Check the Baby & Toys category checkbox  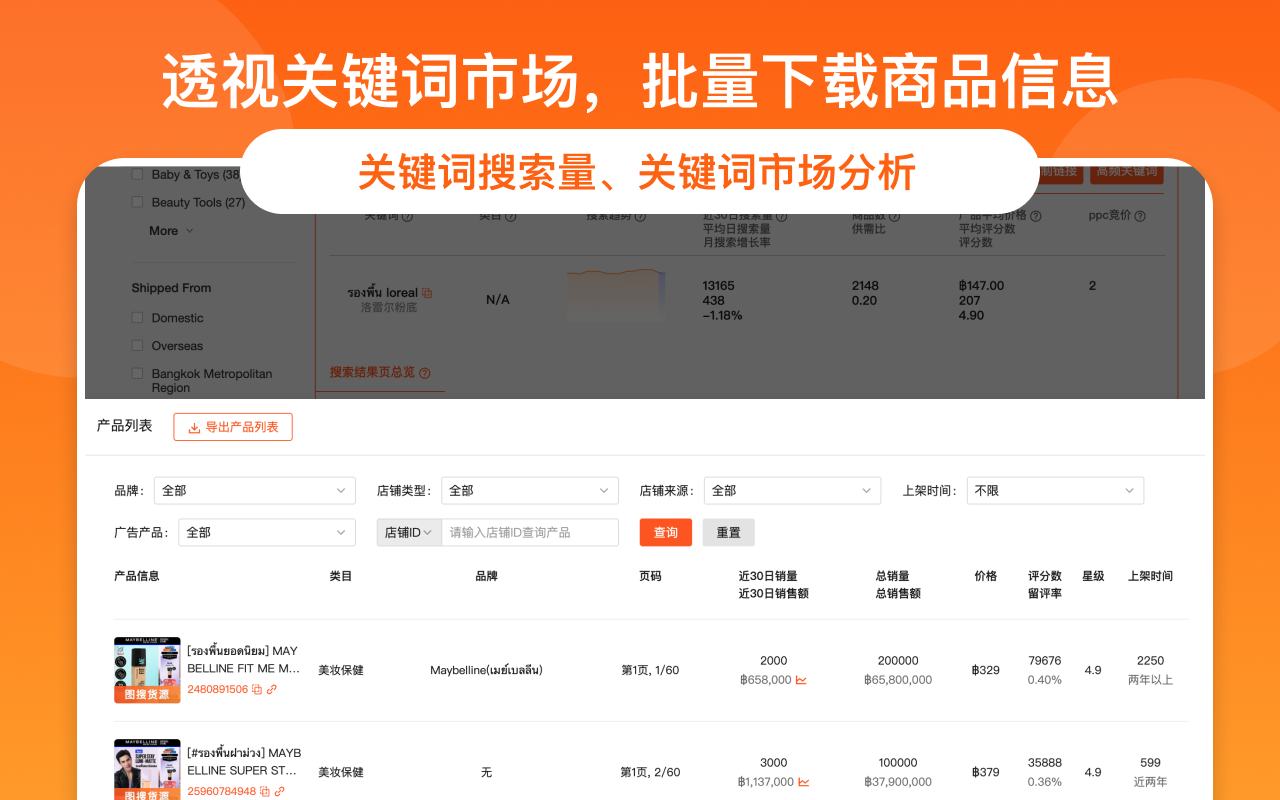click(x=137, y=173)
